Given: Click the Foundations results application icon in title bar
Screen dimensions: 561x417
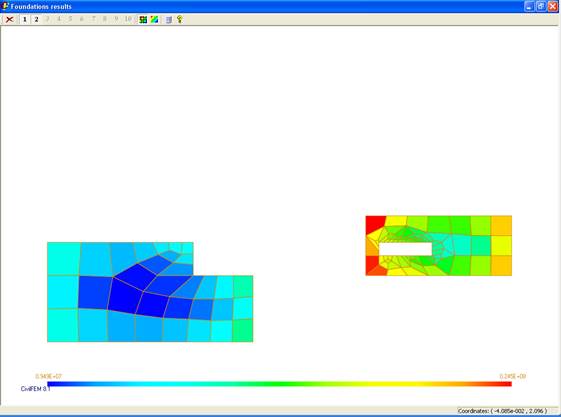Looking at the screenshot, I should pyautogui.click(x=5, y=6).
